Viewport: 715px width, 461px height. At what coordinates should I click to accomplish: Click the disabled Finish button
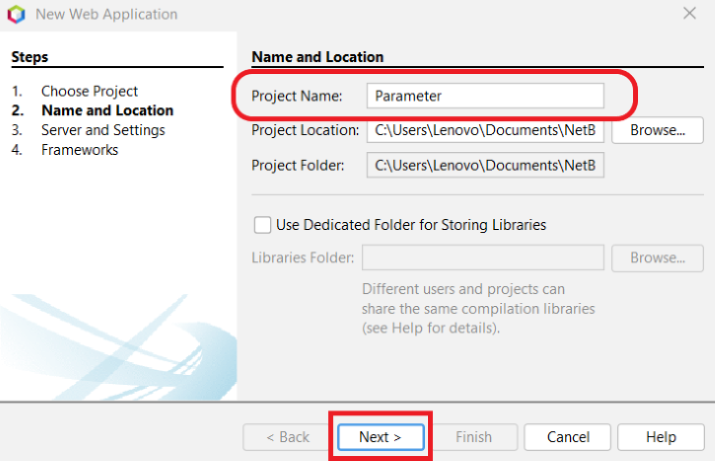coord(474,437)
